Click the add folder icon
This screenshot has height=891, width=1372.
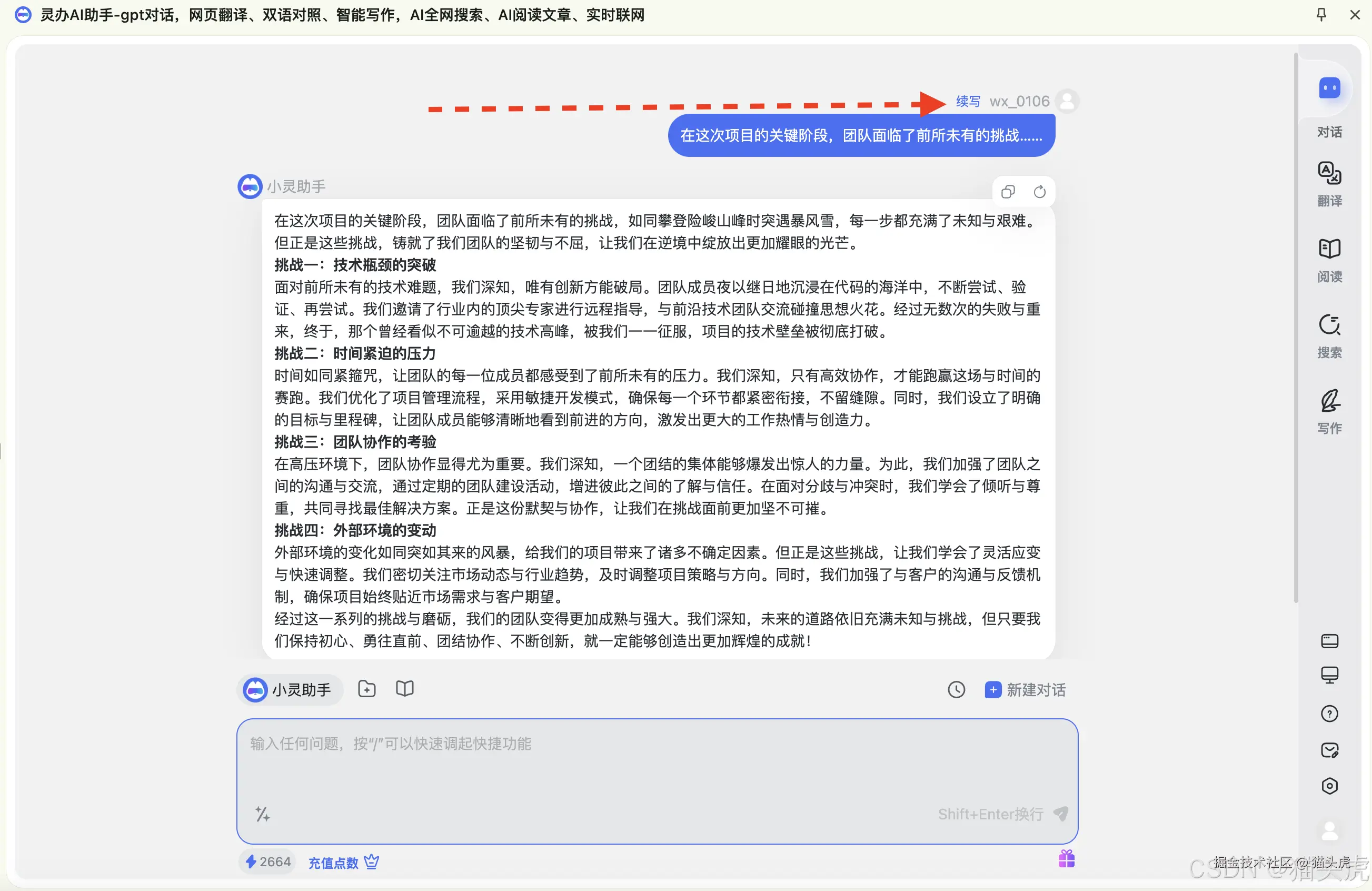366,689
